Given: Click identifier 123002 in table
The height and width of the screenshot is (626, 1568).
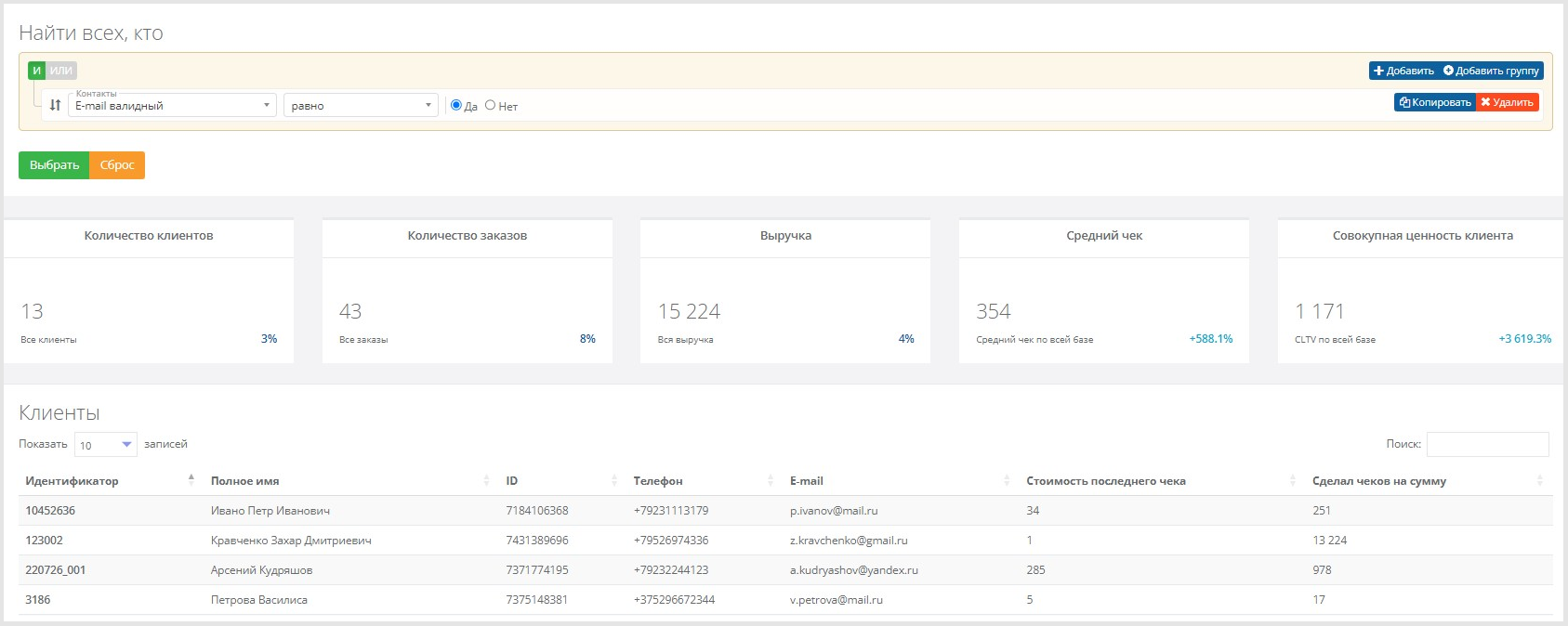Looking at the screenshot, I should click(x=44, y=541).
